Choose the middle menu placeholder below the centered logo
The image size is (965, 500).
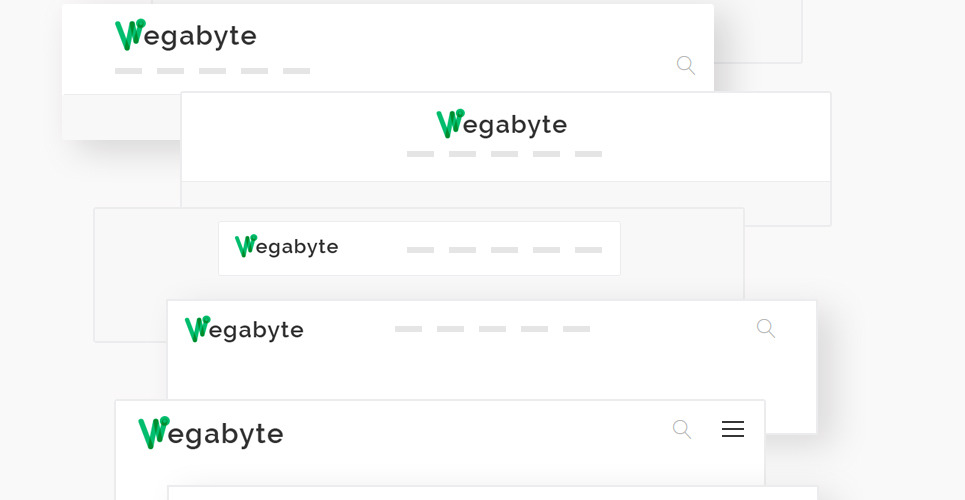coord(504,154)
